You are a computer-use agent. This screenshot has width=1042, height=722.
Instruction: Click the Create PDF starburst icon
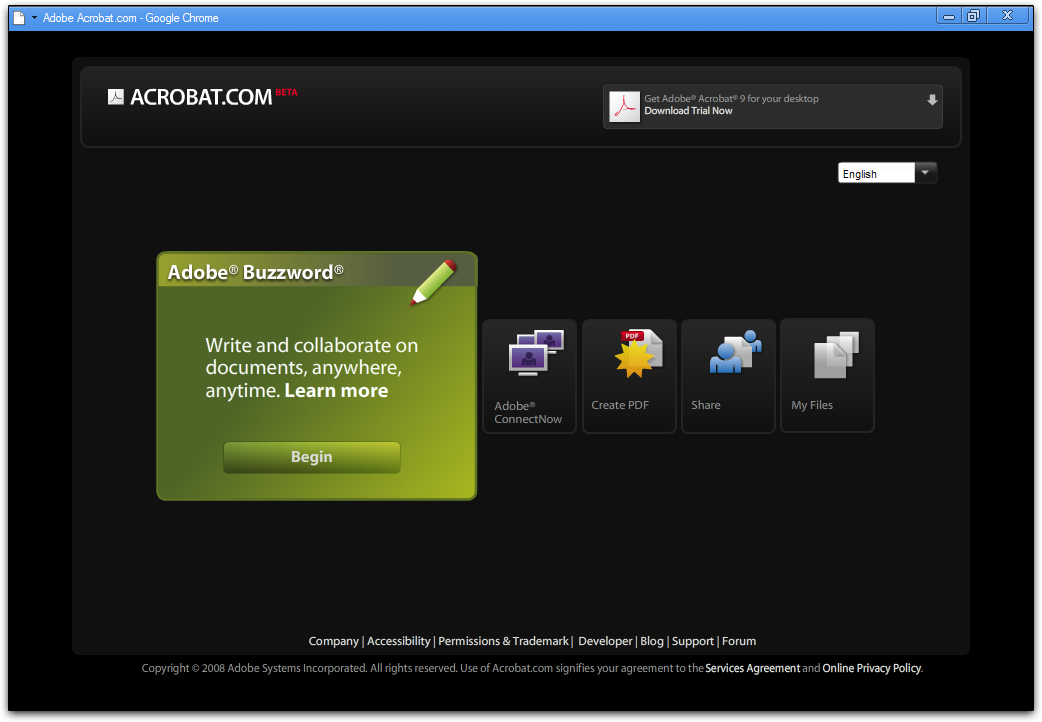(x=638, y=353)
